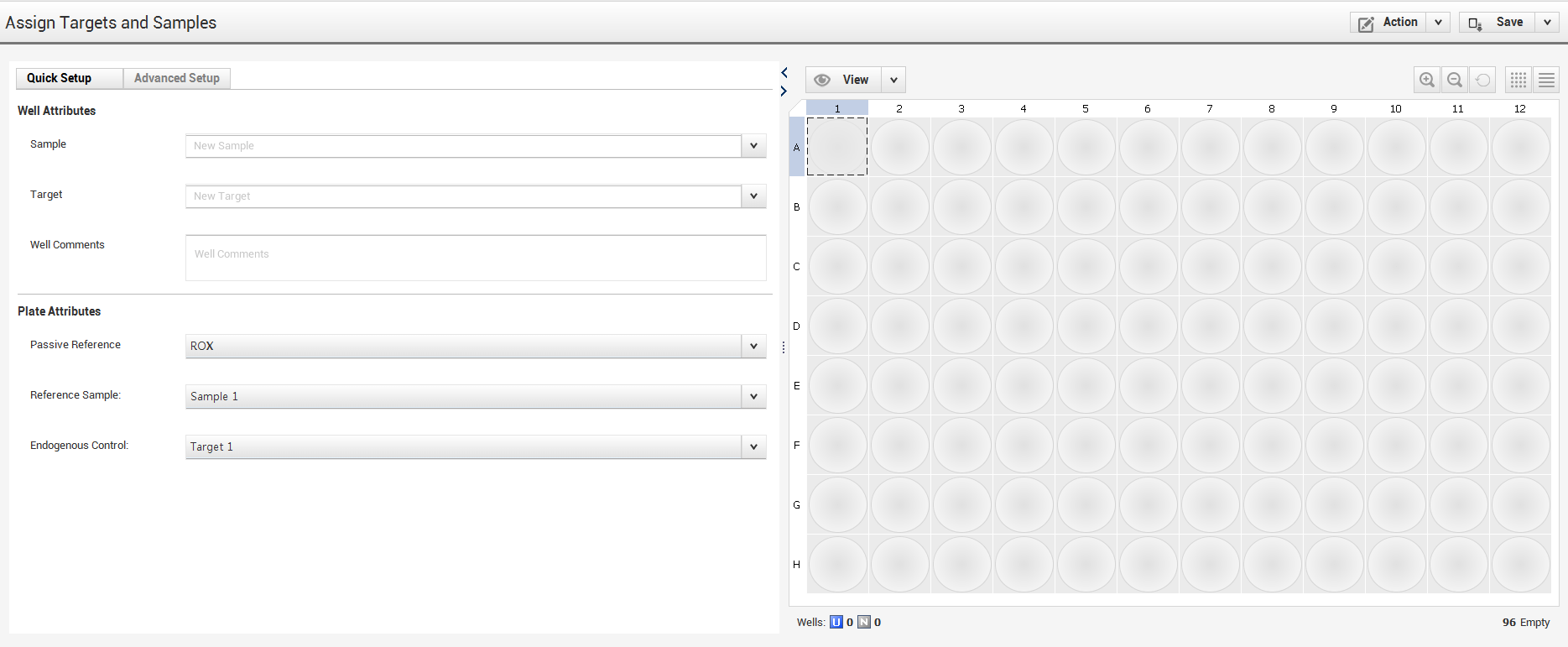Zoom out of the plate layout
Screen dimensions: 1568x647
point(1455,80)
